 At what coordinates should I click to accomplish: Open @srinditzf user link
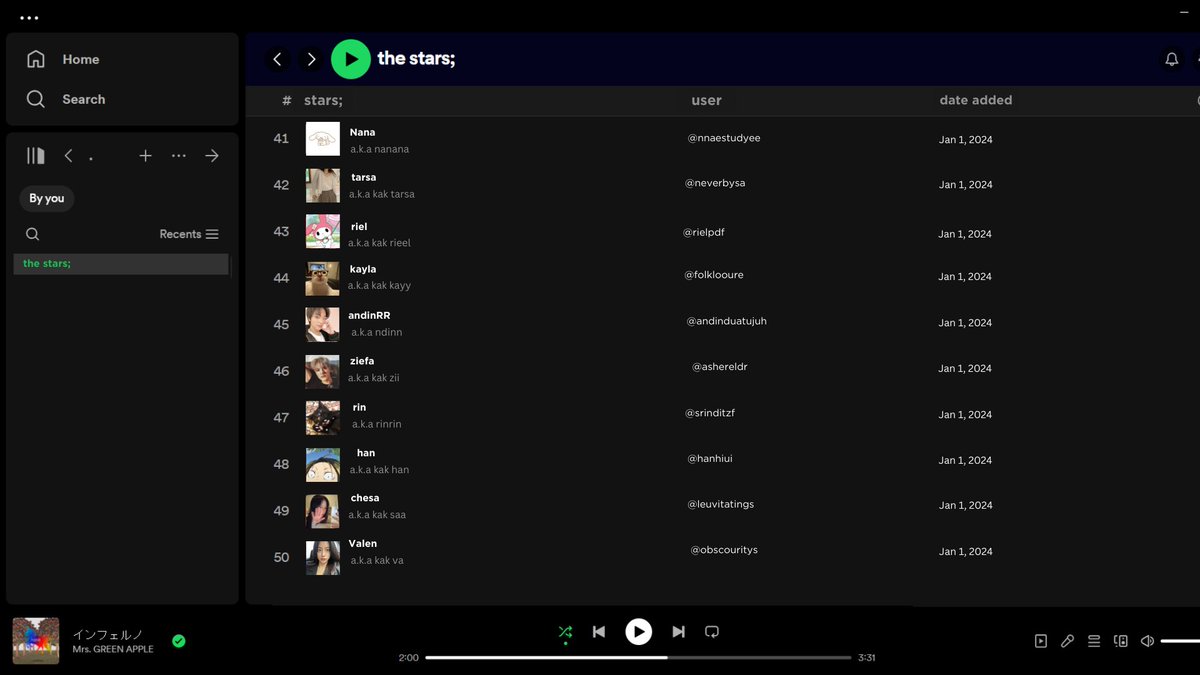710,413
